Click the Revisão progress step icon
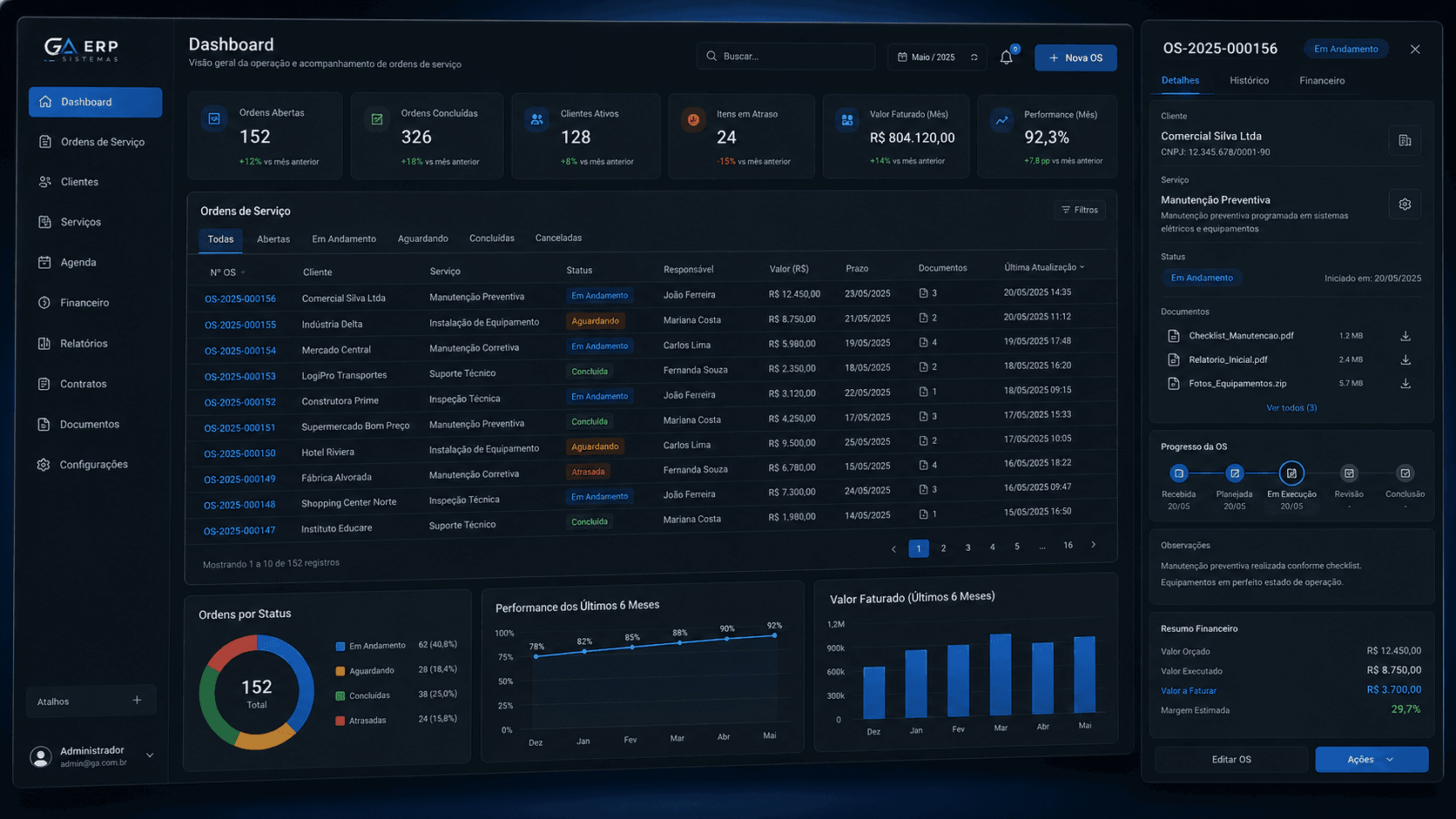 1349,473
